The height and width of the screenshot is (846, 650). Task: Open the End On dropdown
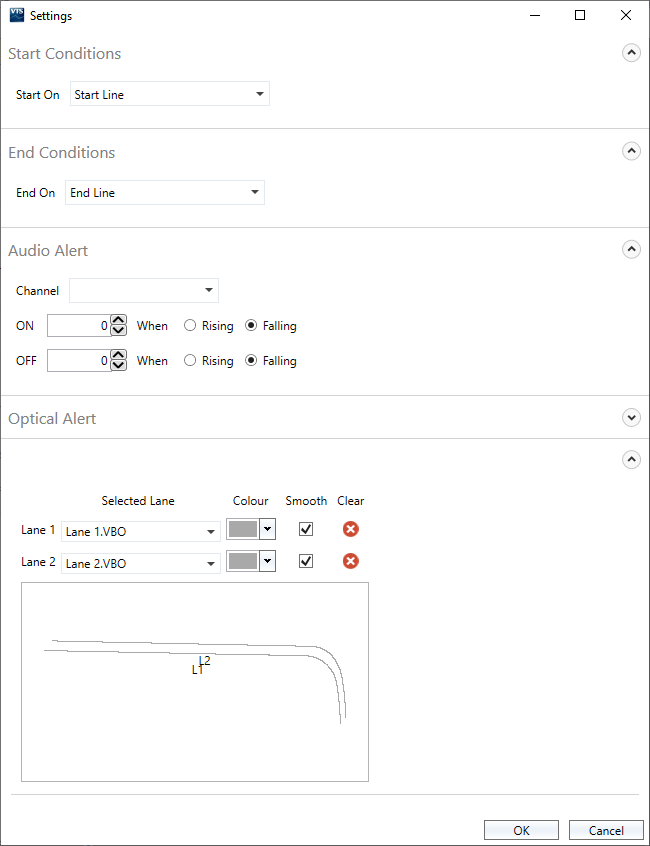pyautogui.click(x=164, y=193)
